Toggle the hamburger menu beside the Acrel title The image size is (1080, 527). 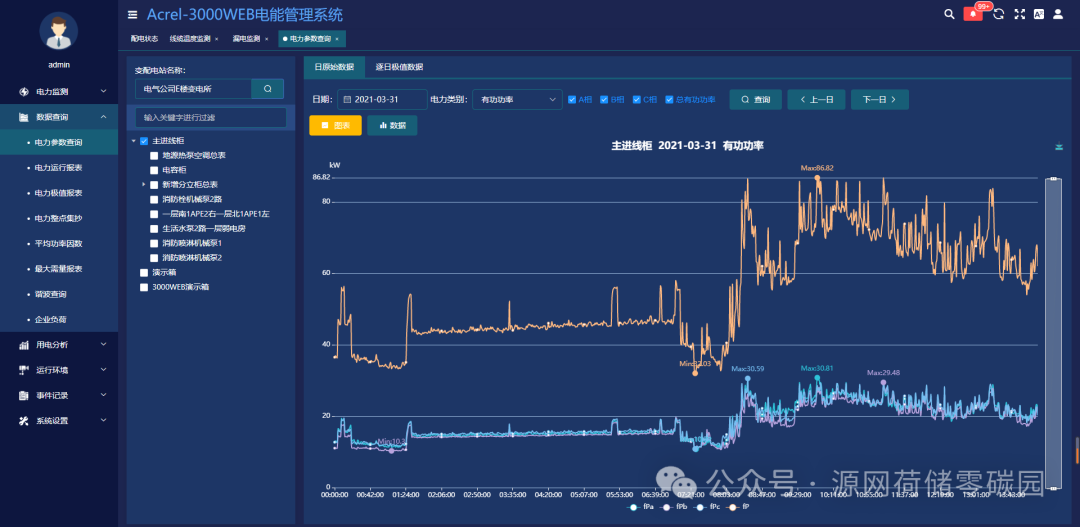click(x=133, y=14)
